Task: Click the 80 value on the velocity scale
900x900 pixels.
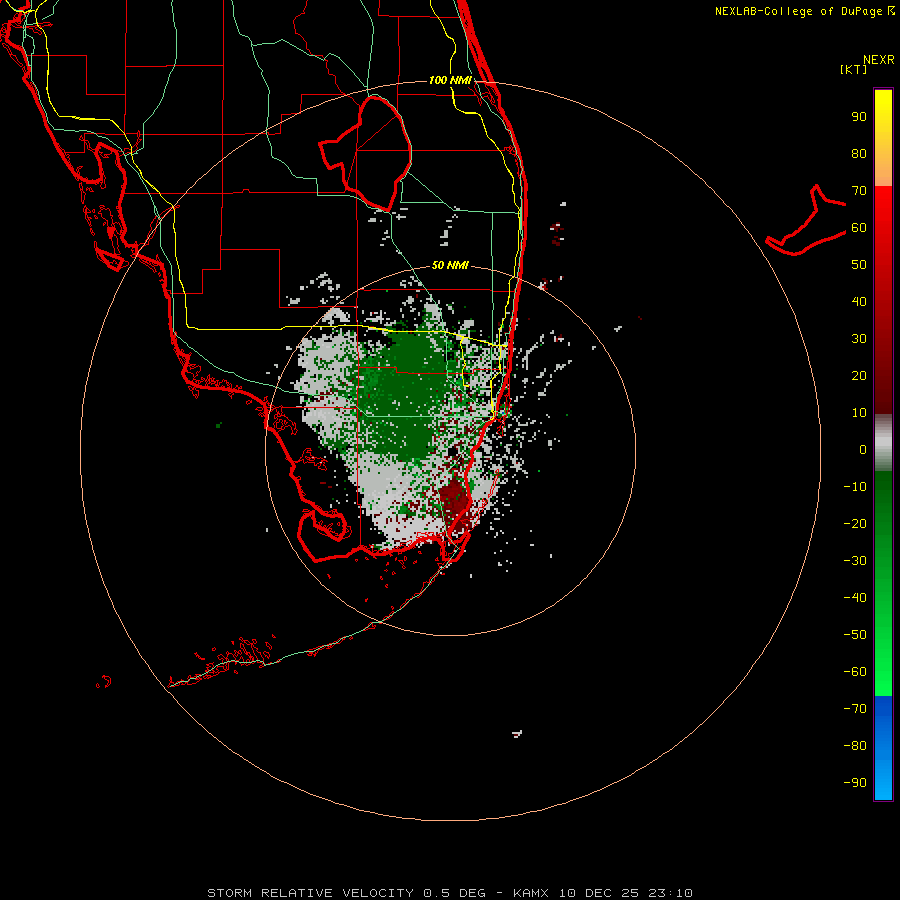Action: (x=859, y=154)
